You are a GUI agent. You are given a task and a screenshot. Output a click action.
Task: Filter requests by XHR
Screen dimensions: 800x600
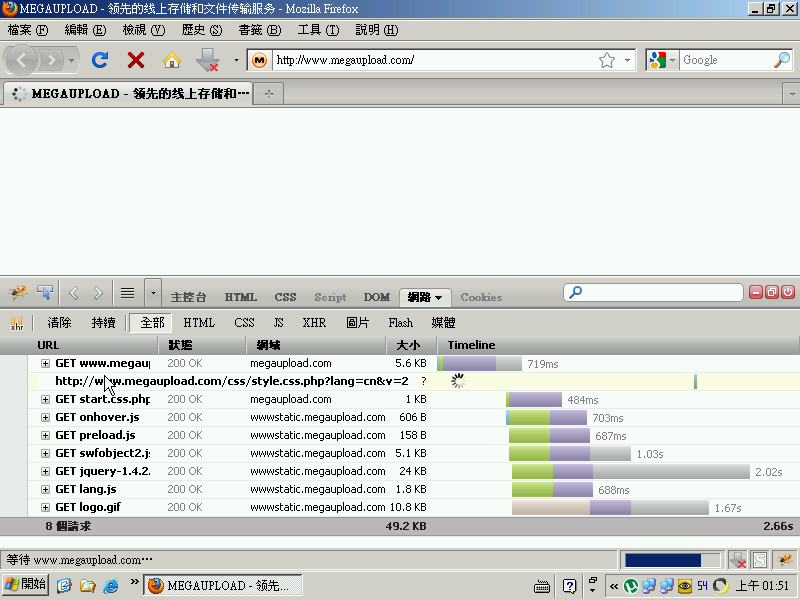pos(314,323)
